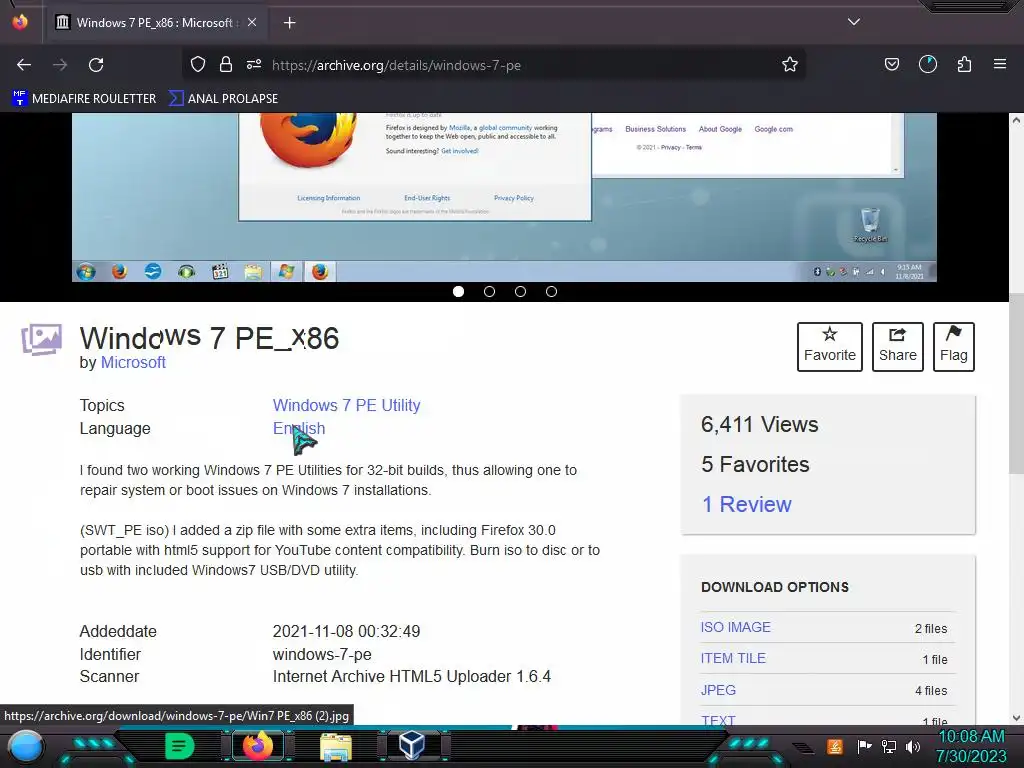Screen dimensions: 1024x768
Task: Open the Firefox hamburger menu
Action: [1000, 64]
